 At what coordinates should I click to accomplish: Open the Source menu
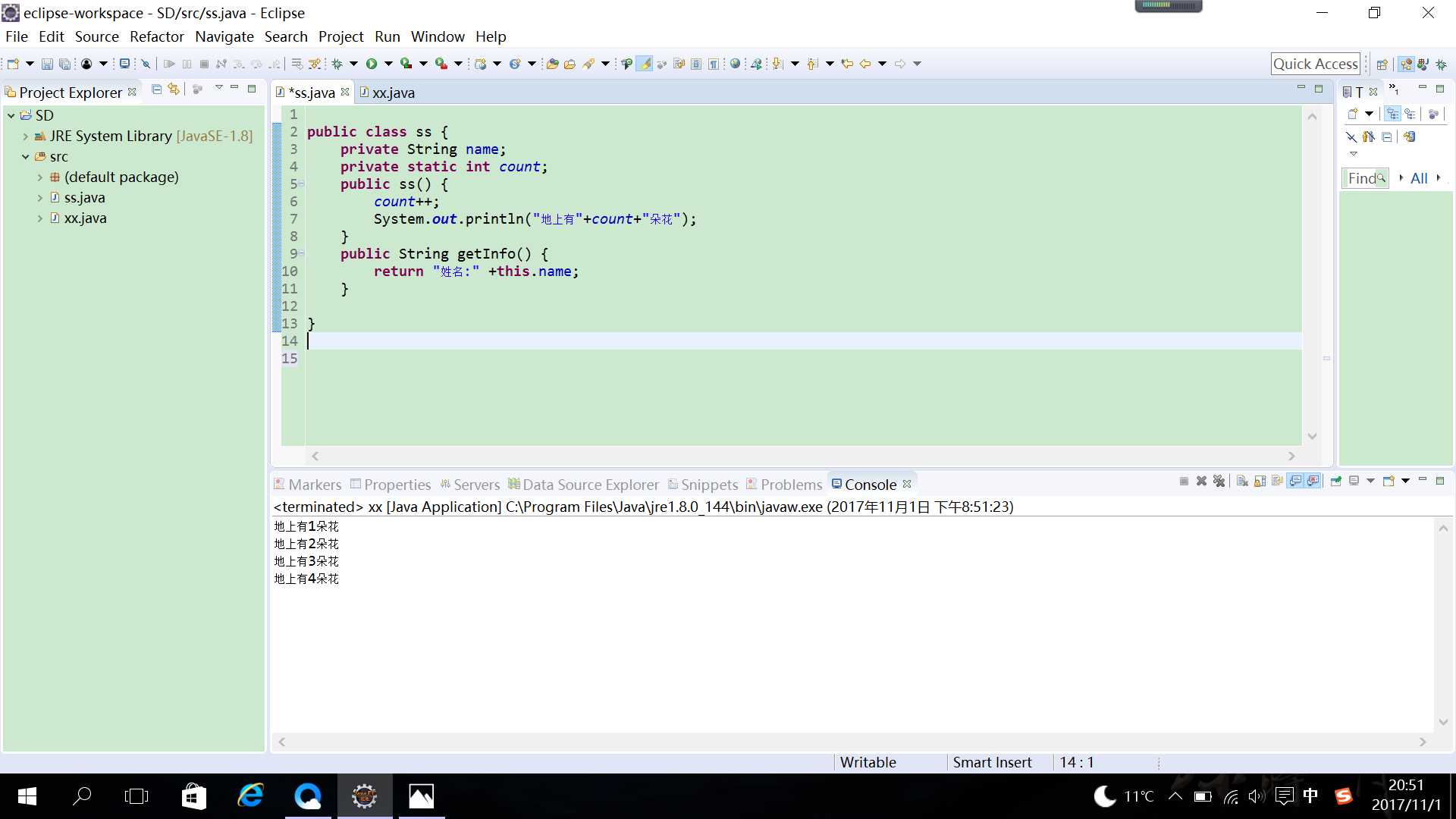click(96, 36)
